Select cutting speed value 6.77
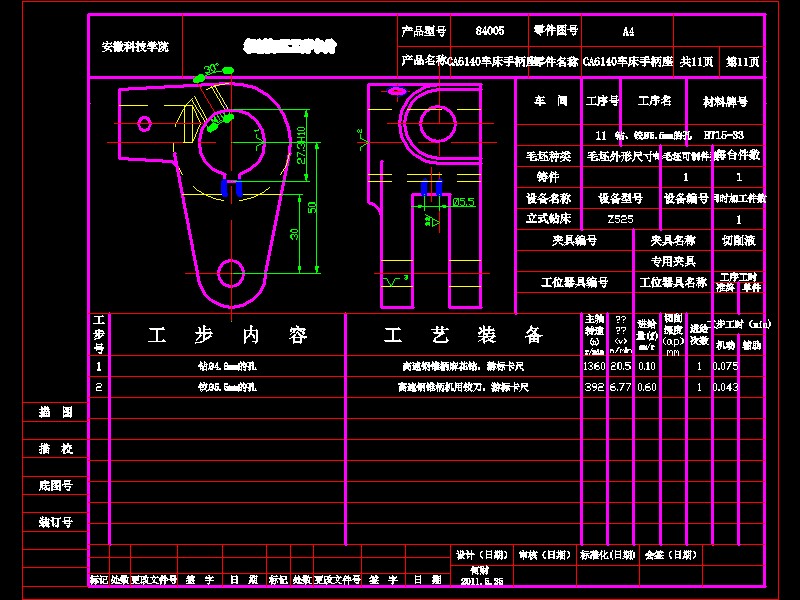Screen dimensions: 800x600 coord(620,387)
